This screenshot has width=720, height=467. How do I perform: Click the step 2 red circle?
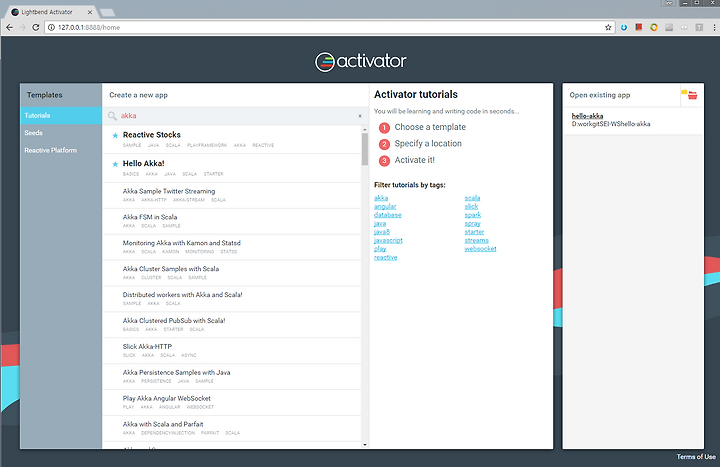[384, 144]
